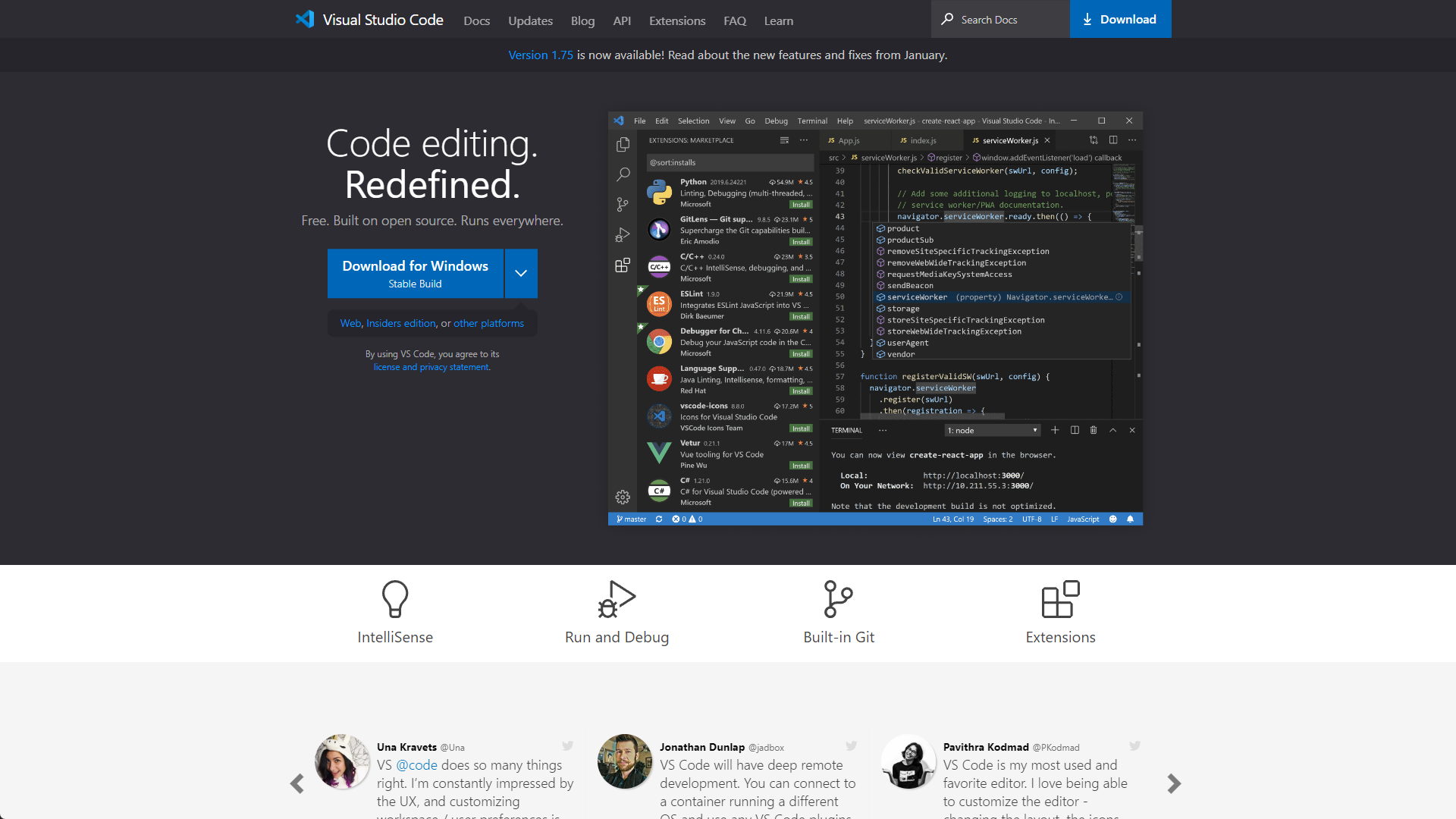
Task: Open the FAQ navigation menu item
Action: (735, 20)
